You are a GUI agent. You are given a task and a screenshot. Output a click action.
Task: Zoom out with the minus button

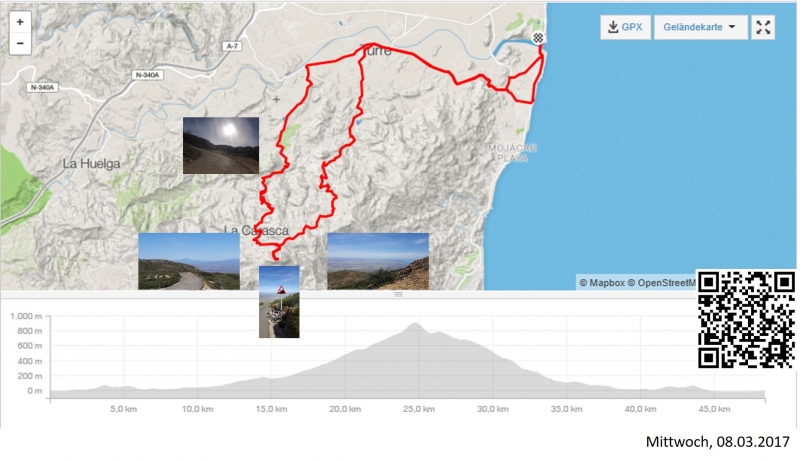point(20,44)
